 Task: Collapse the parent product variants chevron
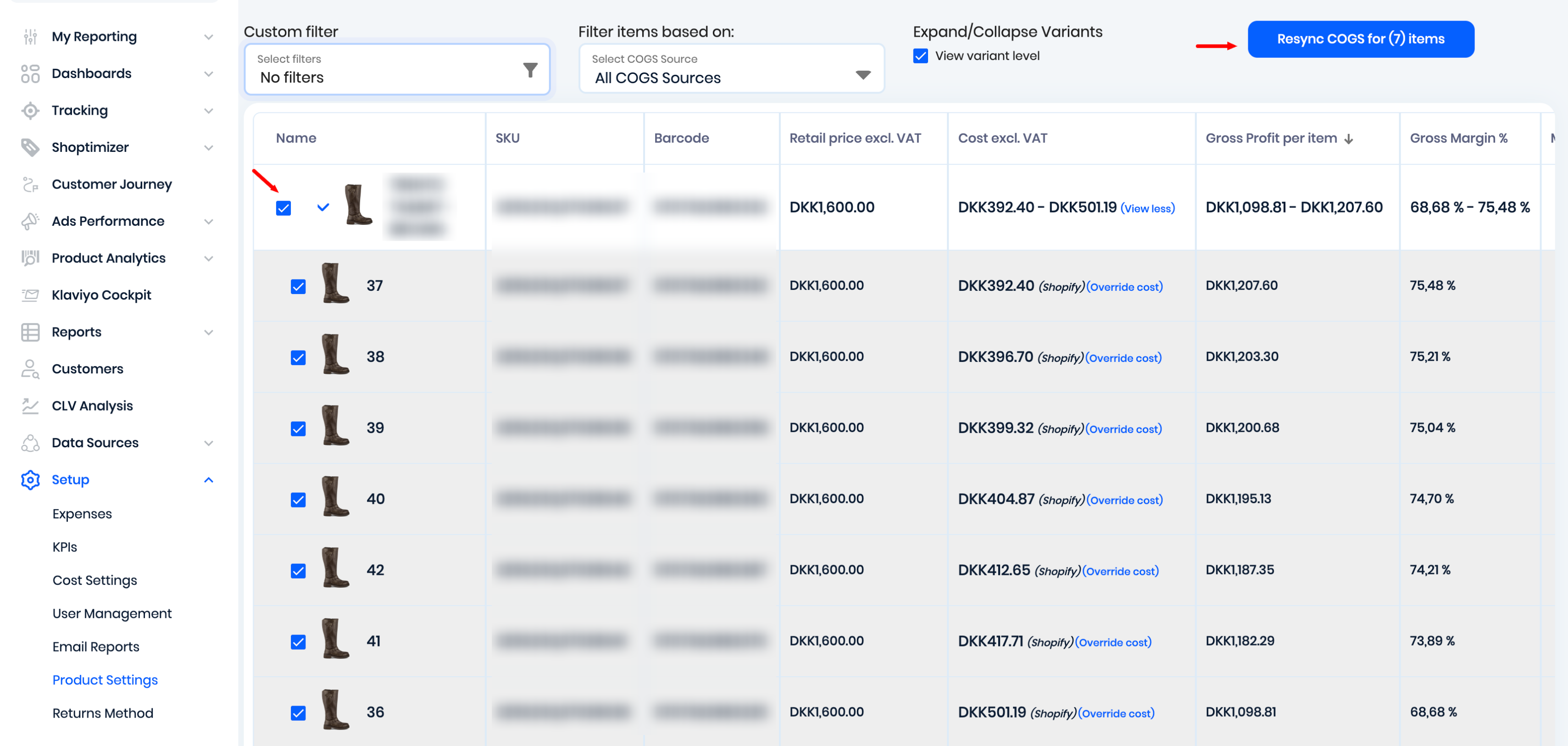tap(322, 208)
